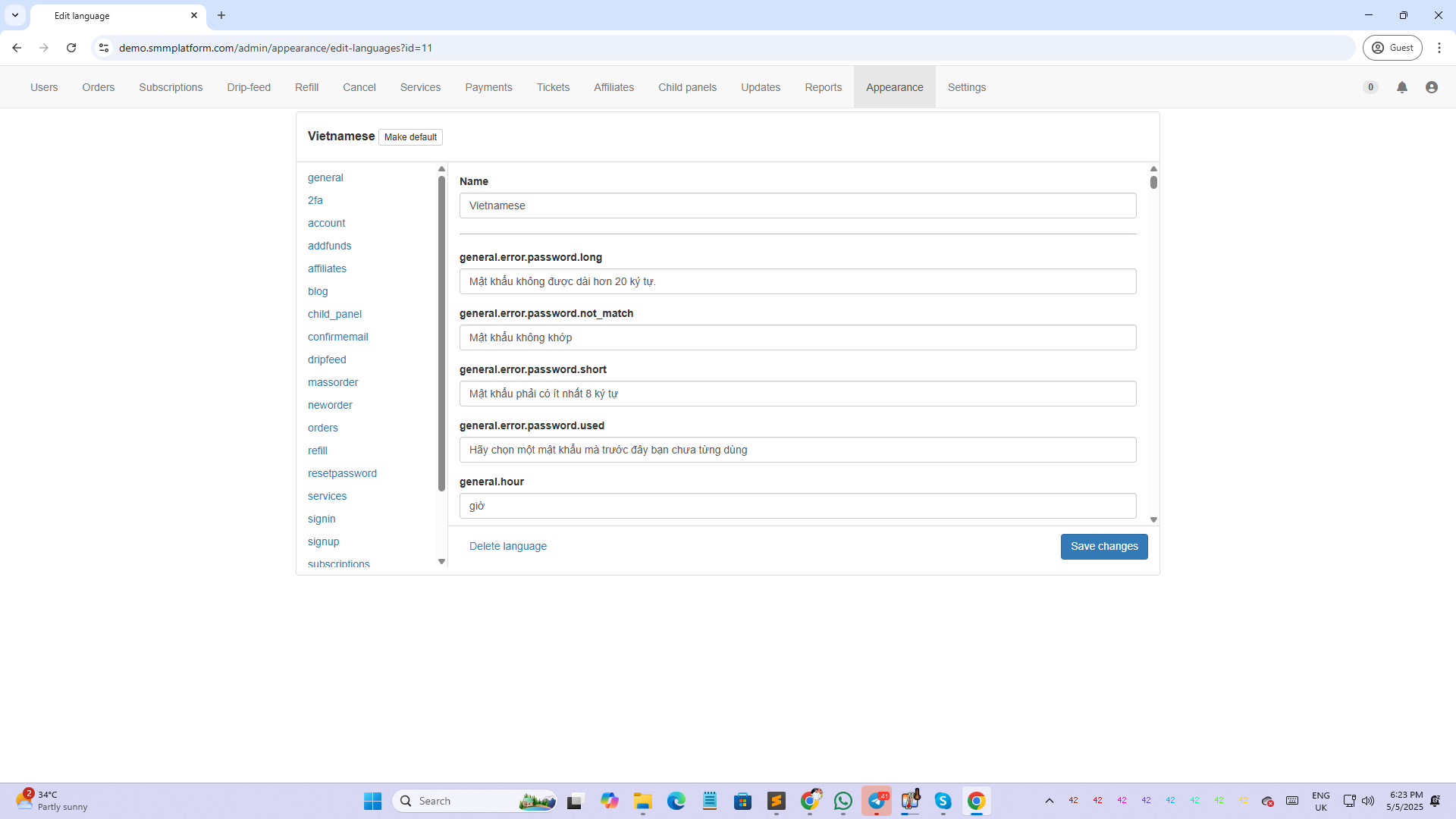Select the addfunds category link

(x=329, y=246)
